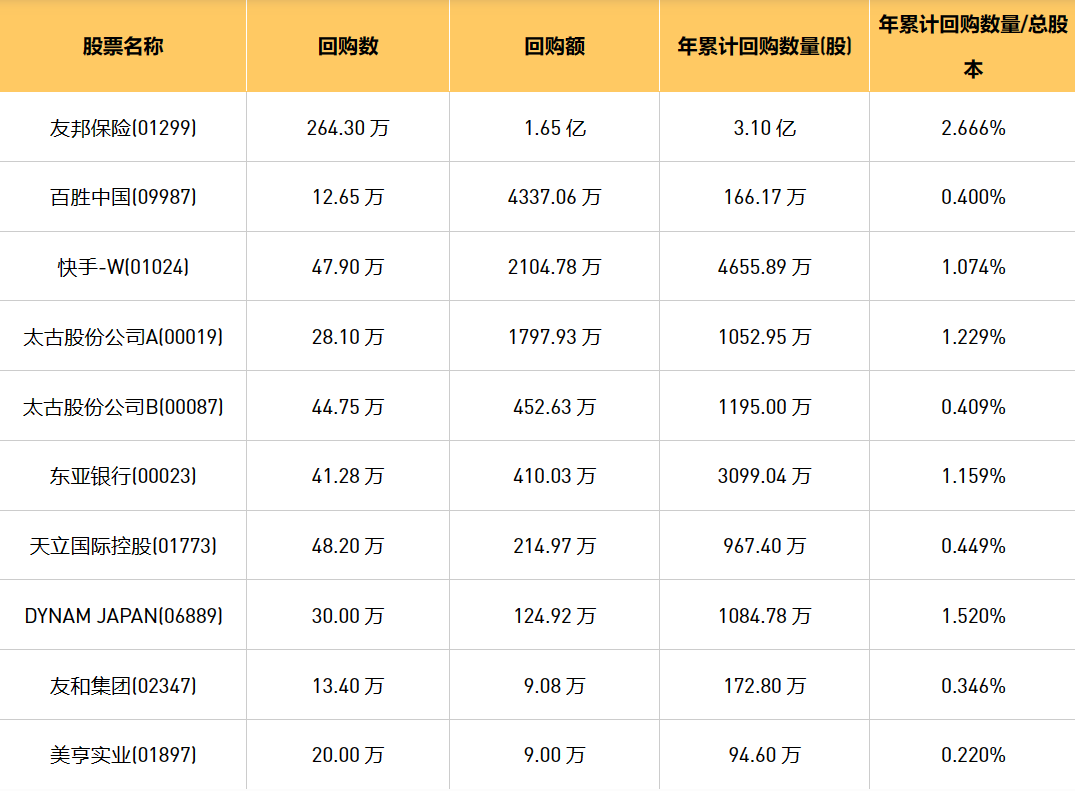This screenshot has height=791, width=1075.
Task: Click the 1.520% ratio cell
Action: click(972, 616)
